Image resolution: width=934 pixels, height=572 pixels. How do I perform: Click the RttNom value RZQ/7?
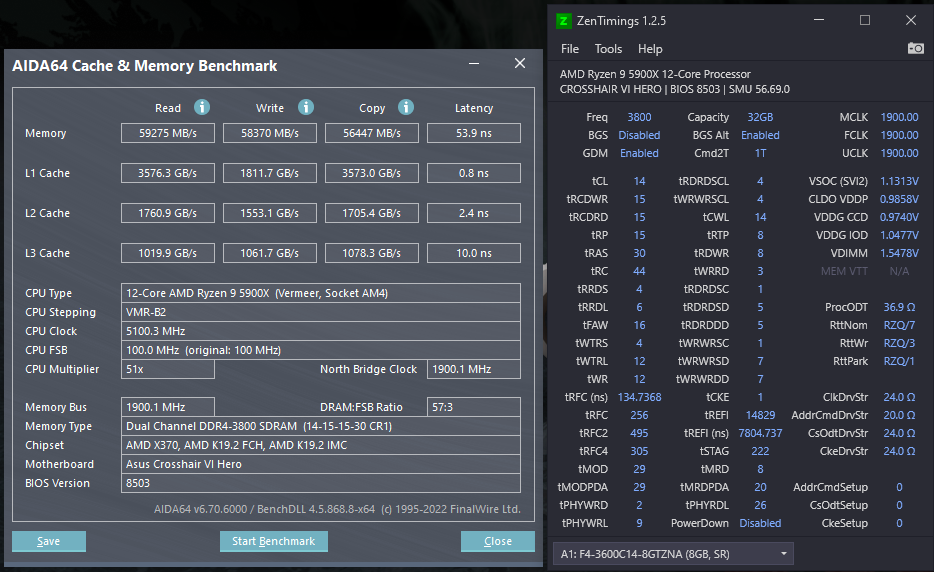899,325
